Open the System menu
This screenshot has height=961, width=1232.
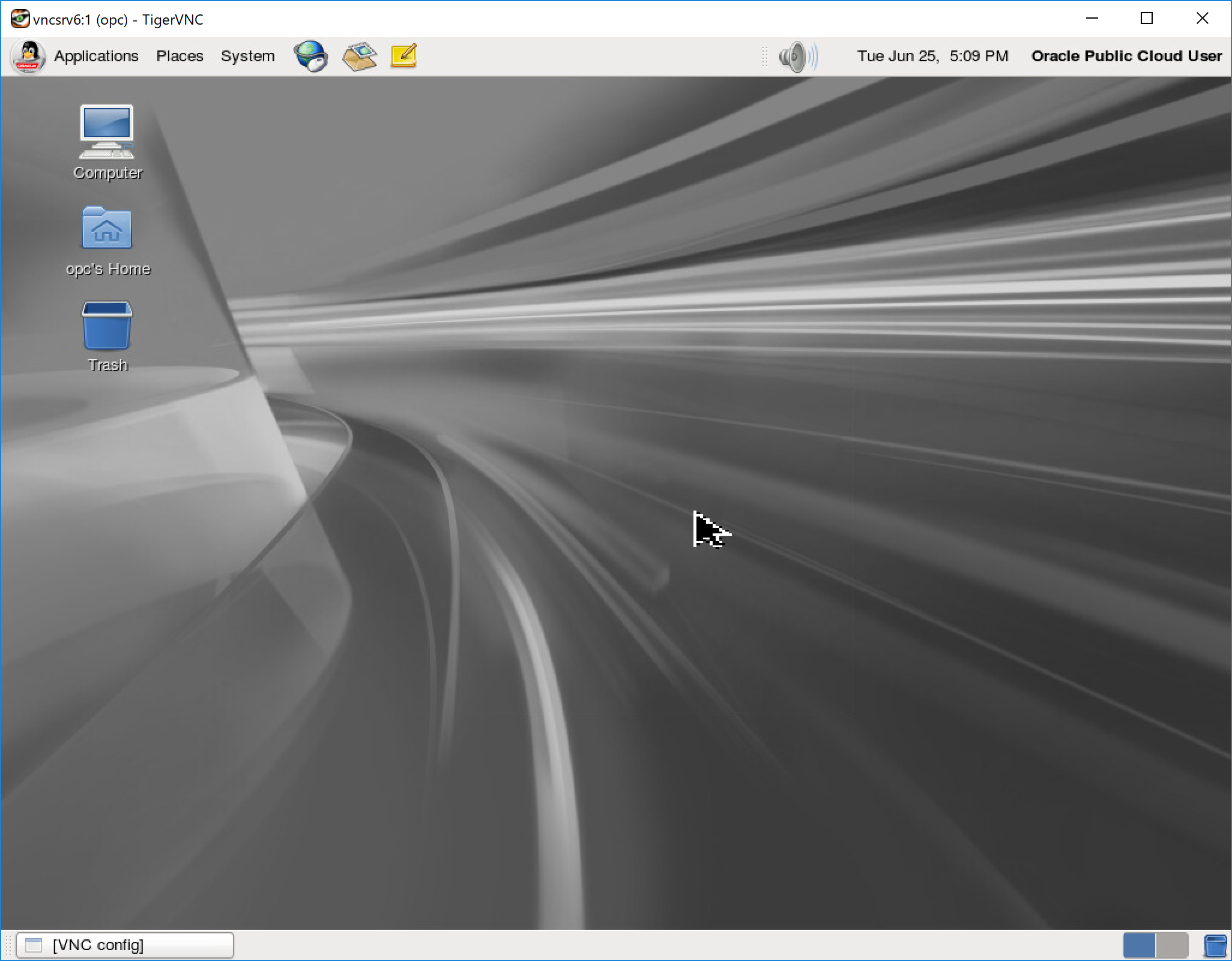point(247,56)
